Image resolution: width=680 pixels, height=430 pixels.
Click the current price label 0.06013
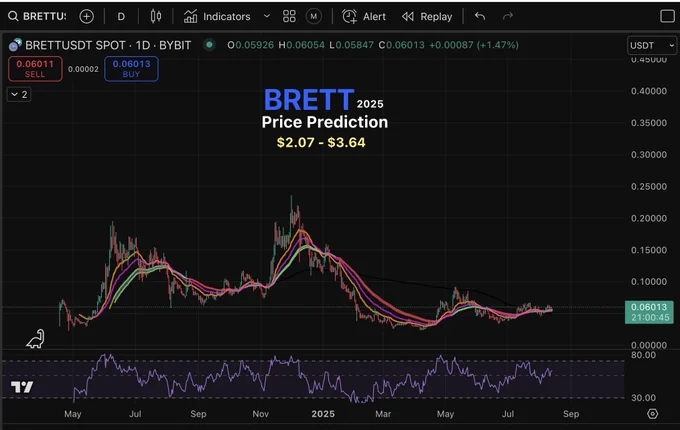(649, 312)
